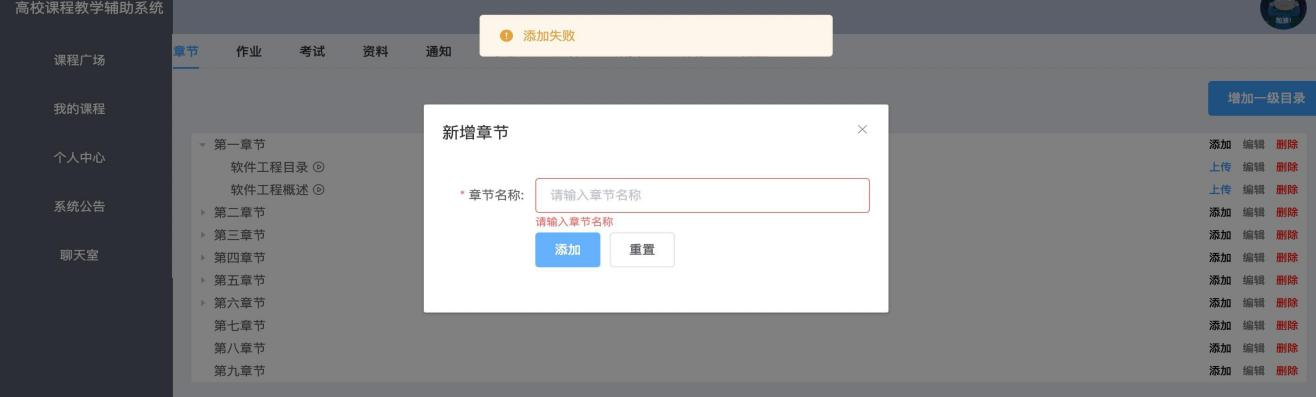The width and height of the screenshot is (1316, 397).
Task: Open the 资料 tab
Action: coord(376,52)
